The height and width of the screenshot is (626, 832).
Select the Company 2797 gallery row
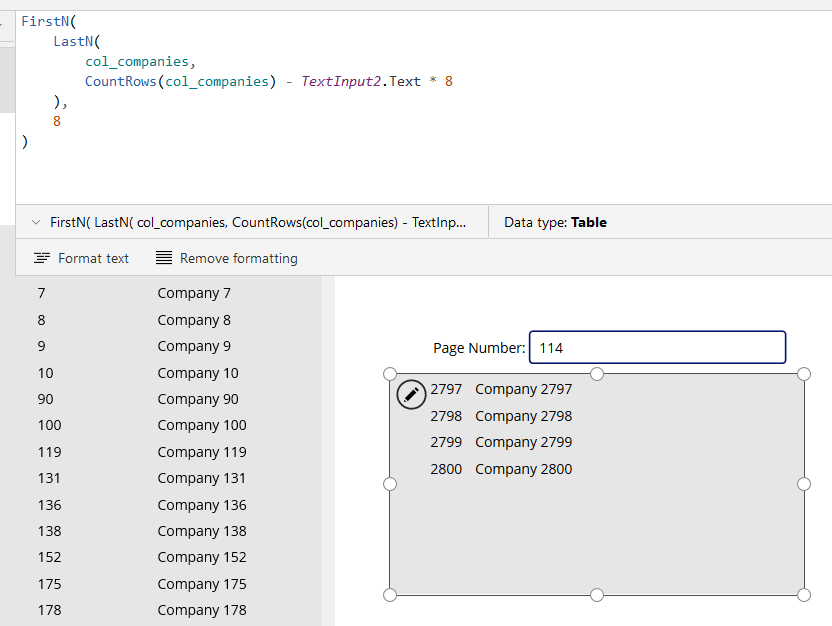point(523,389)
